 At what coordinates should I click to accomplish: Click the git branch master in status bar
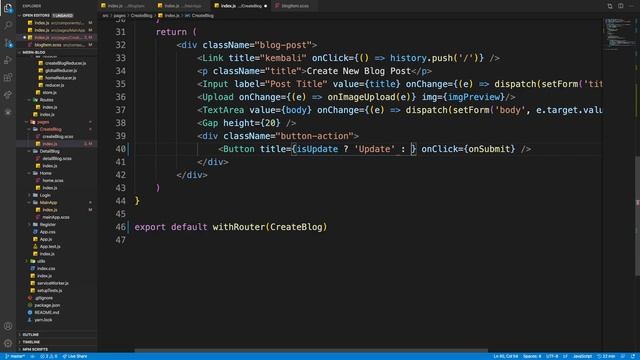(15, 356)
